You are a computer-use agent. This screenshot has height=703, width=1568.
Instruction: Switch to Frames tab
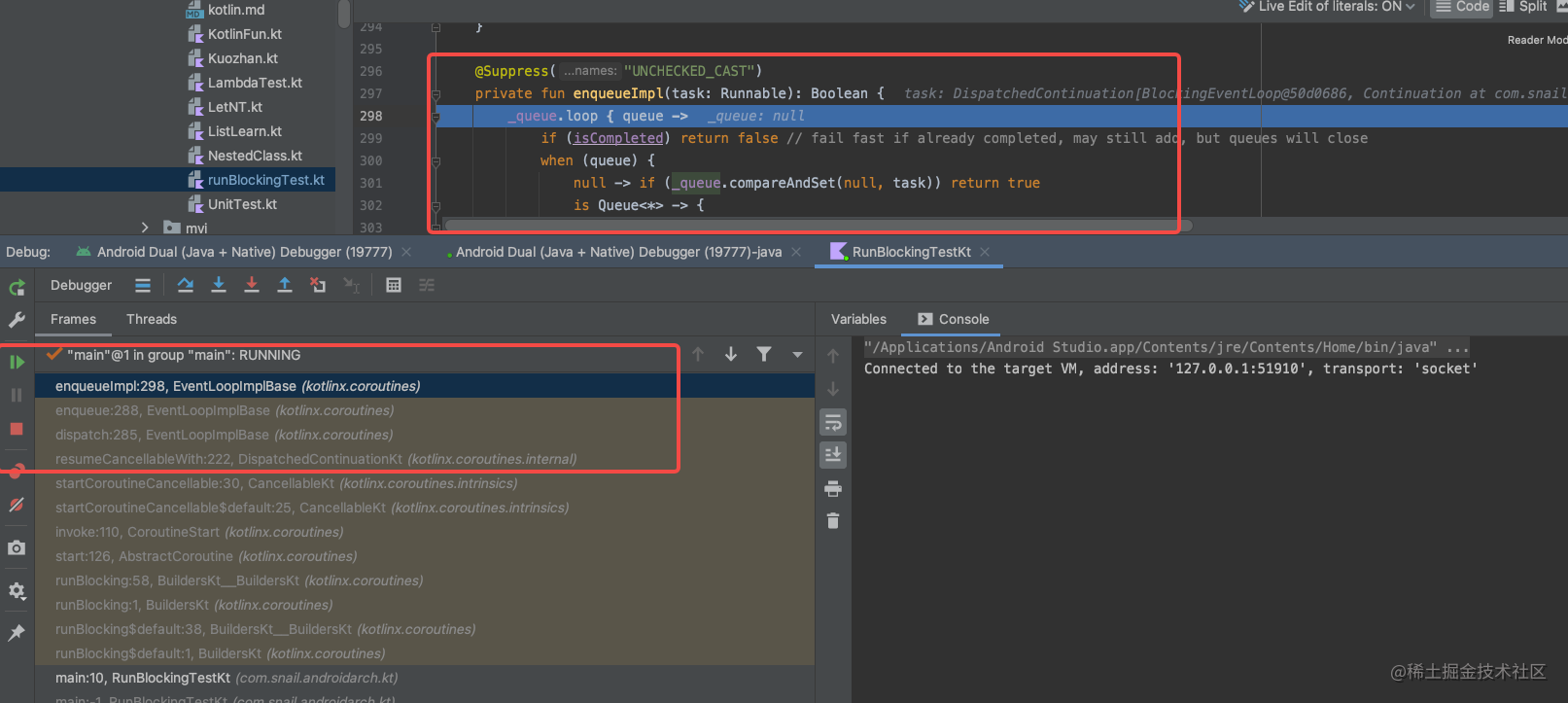click(73, 319)
